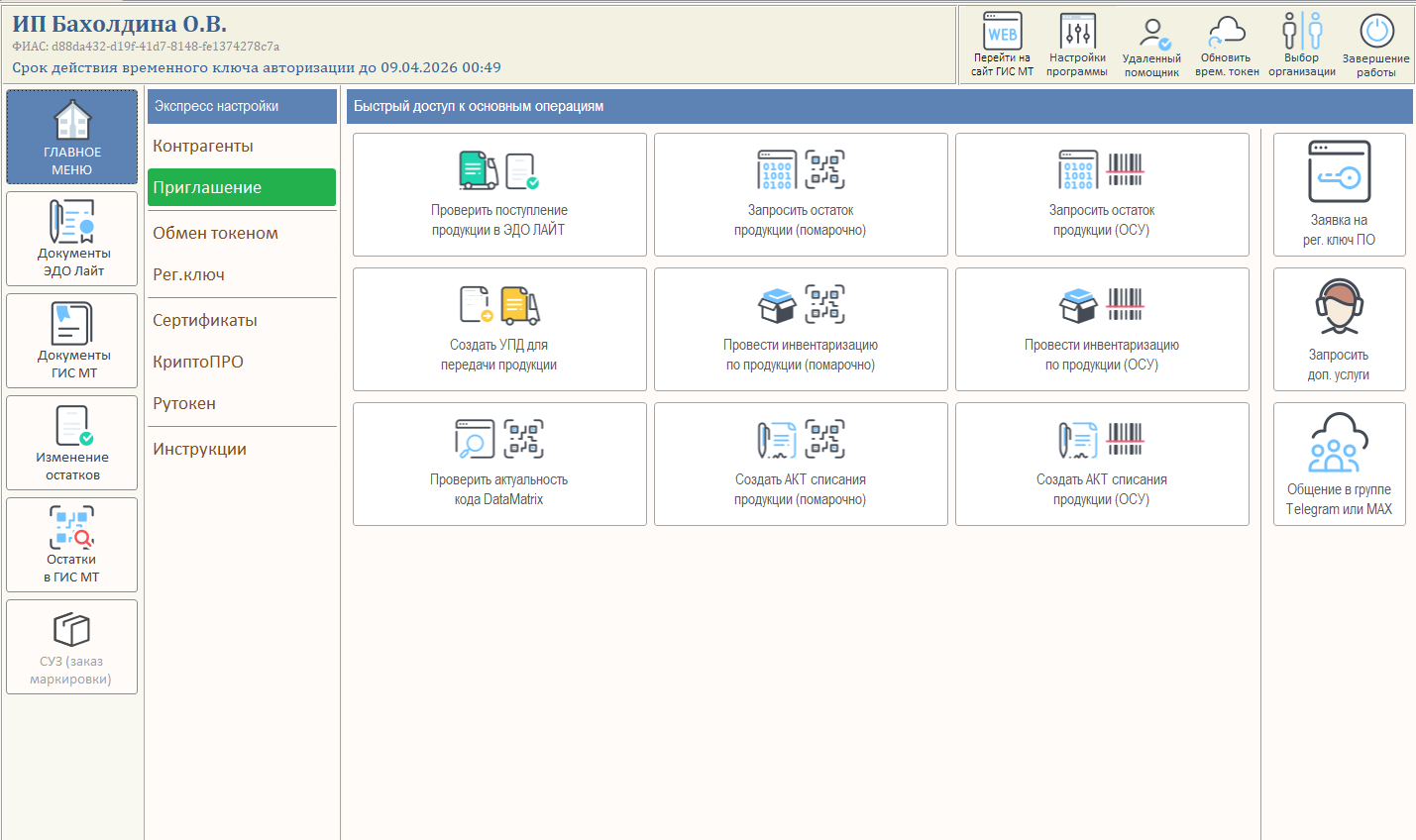1416x840 pixels.
Task: Select ГЛАВНОЕ МЕНЮ home tile
Action: [72, 138]
